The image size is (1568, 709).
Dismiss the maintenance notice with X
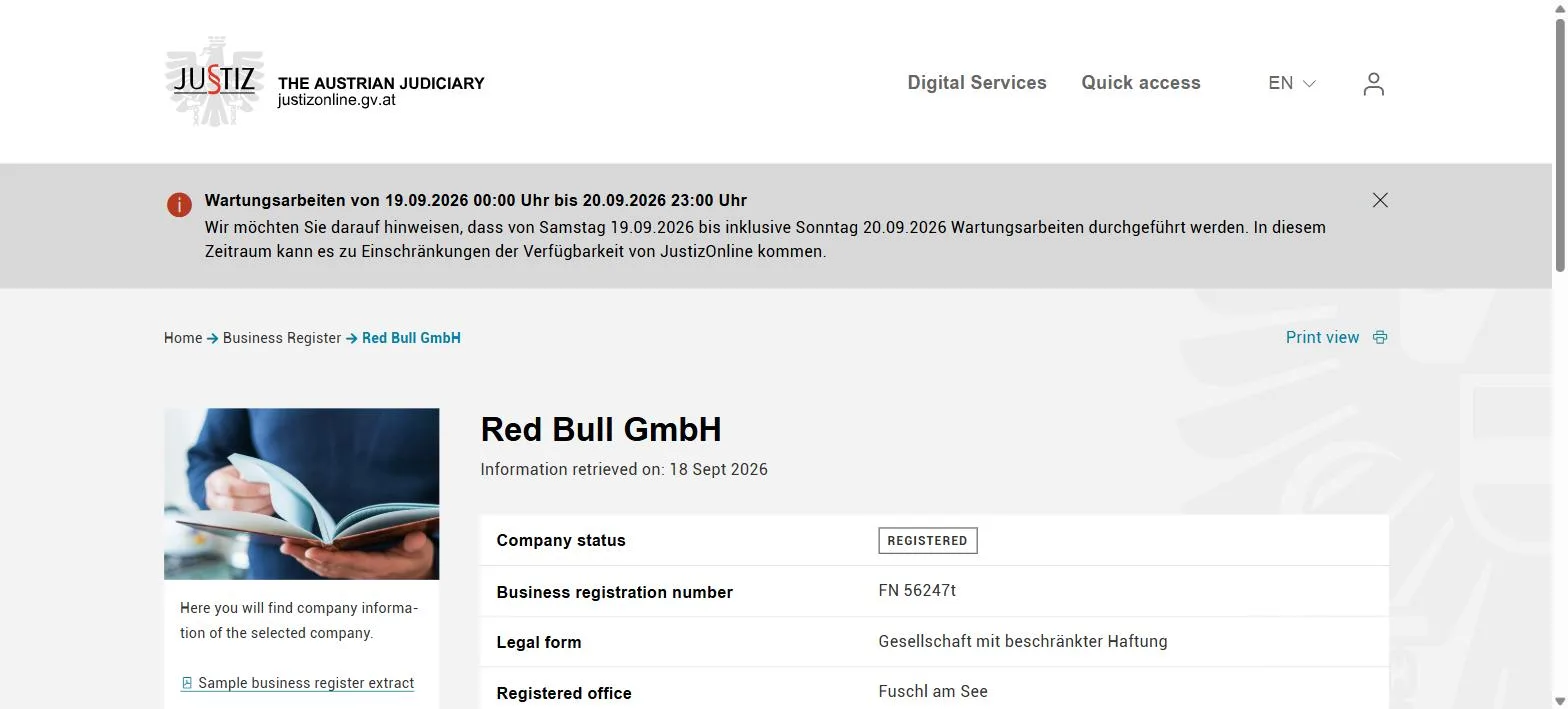[x=1380, y=200]
